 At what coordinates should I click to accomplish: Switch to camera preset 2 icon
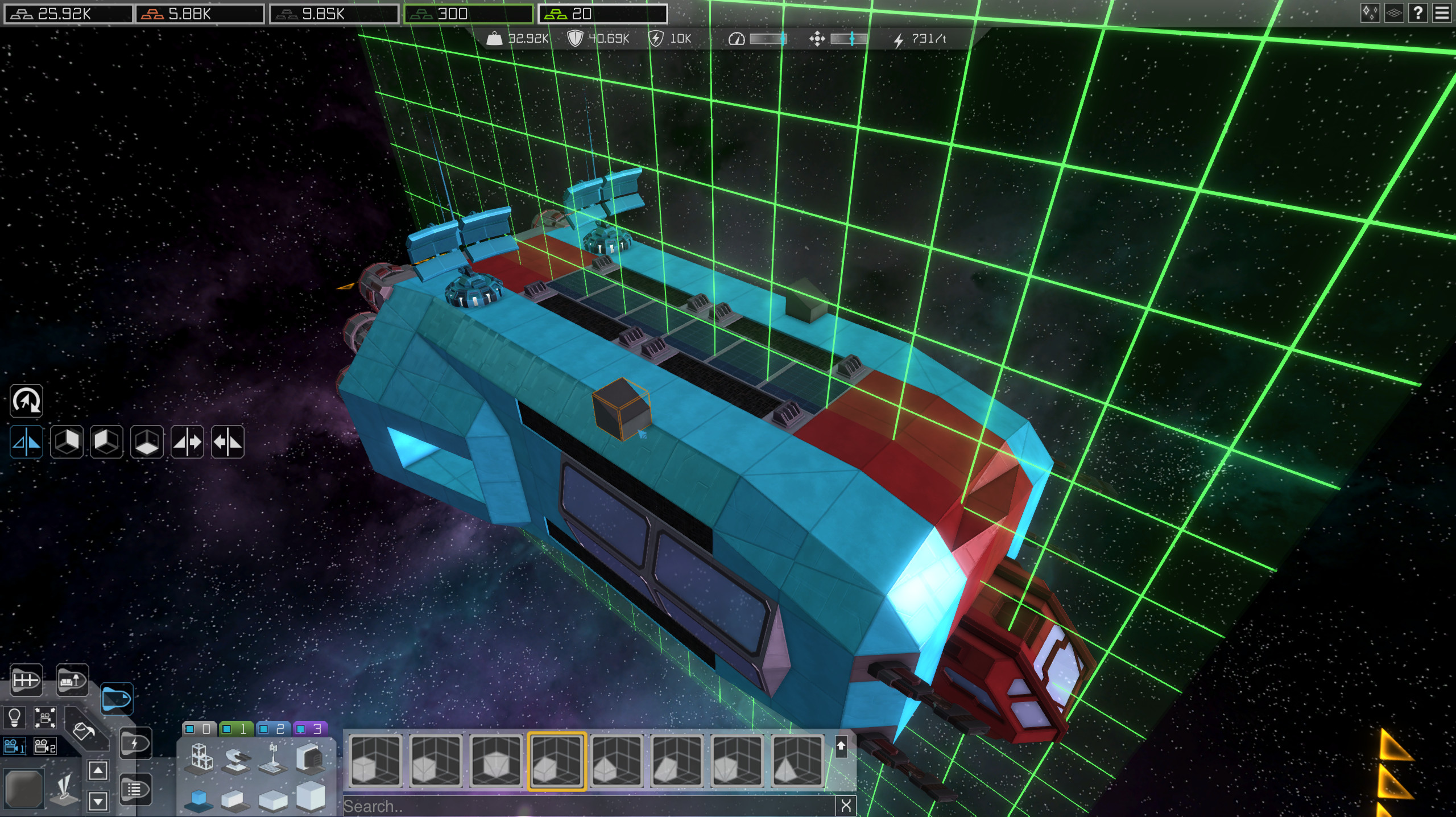(45, 747)
